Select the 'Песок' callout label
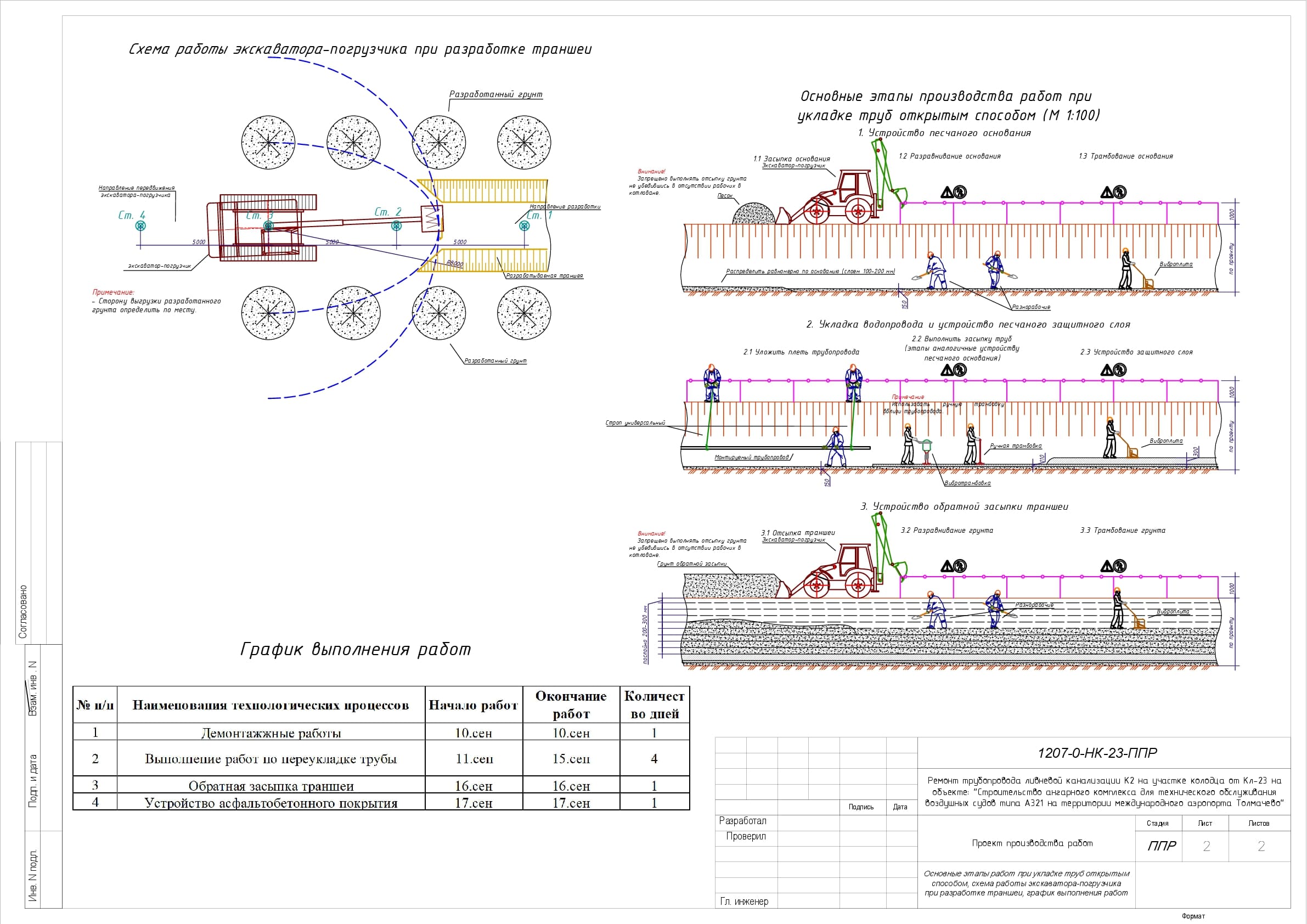 [x=725, y=195]
